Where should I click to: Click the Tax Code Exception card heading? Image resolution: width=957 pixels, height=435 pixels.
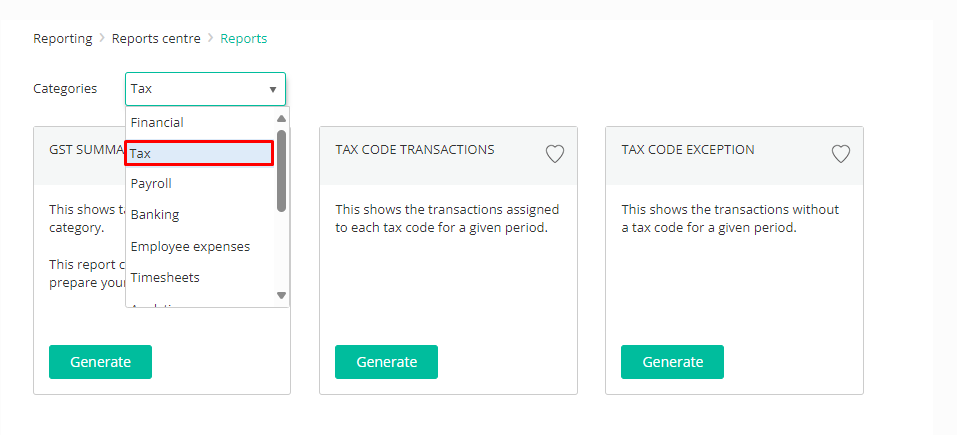688,149
